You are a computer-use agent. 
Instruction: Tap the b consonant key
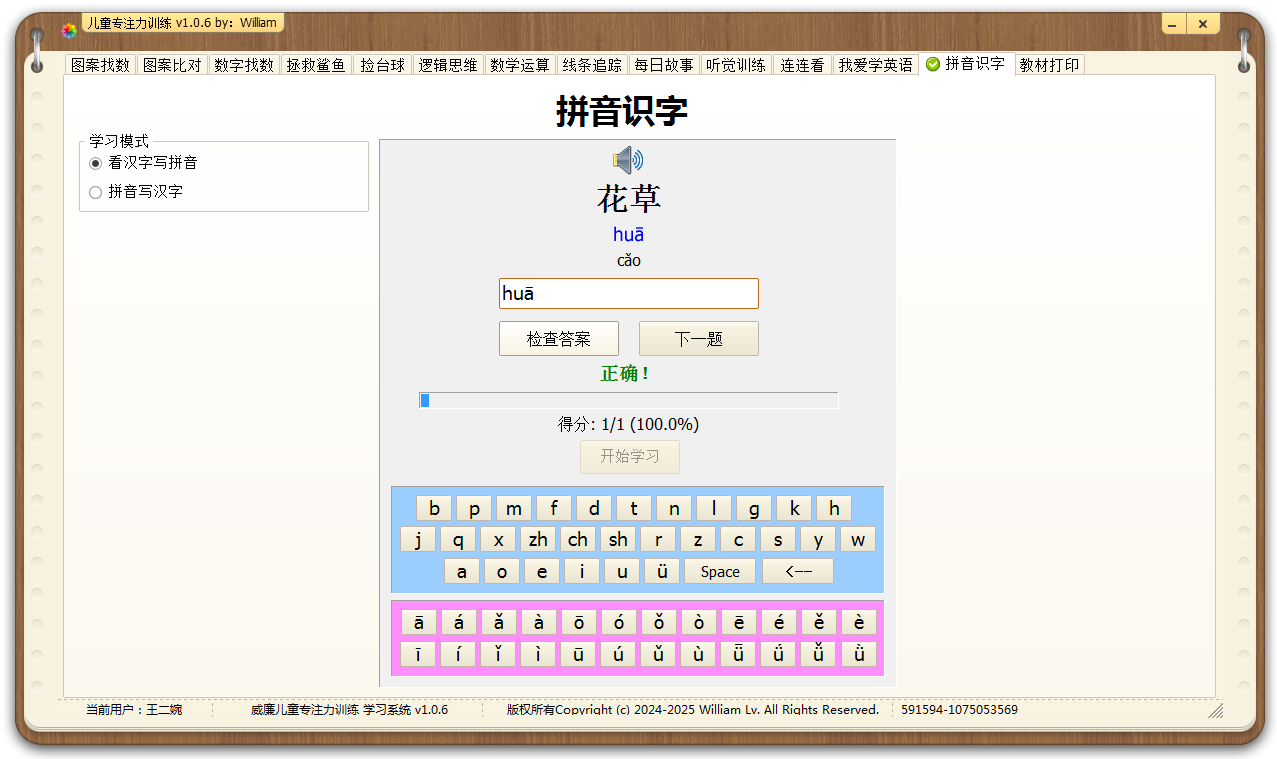pyautogui.click(x=434, y=508)
